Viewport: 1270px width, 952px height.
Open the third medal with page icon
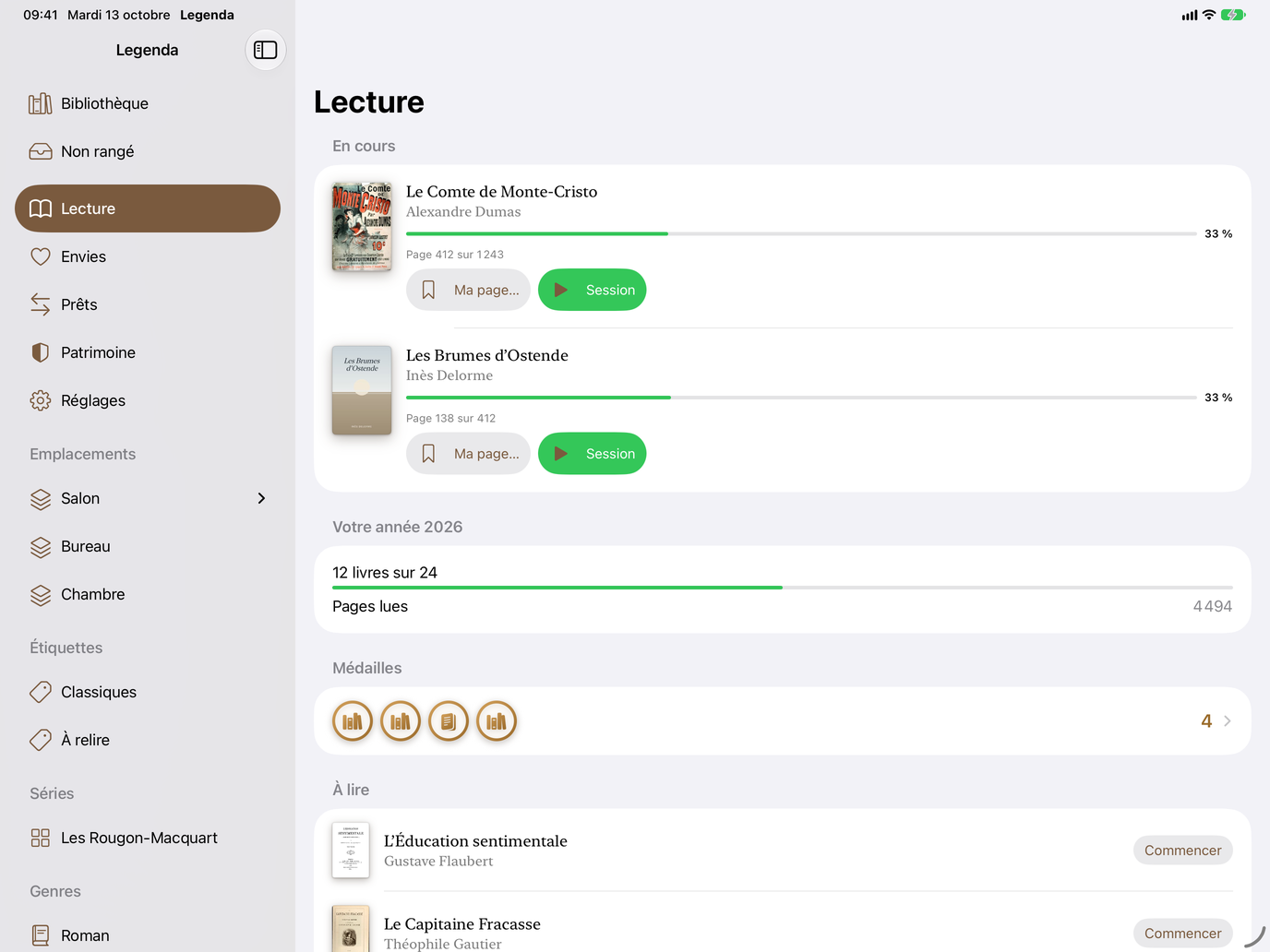pos(449,721)
